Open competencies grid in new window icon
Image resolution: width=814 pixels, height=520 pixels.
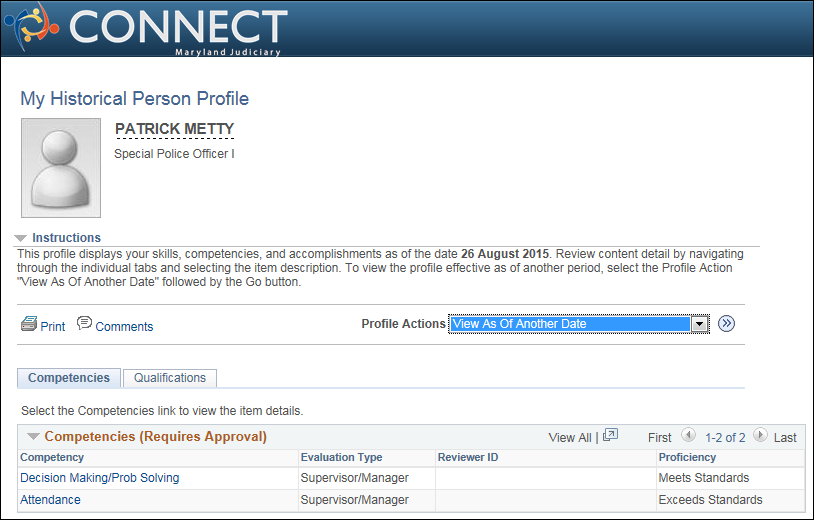click(610, 435)
